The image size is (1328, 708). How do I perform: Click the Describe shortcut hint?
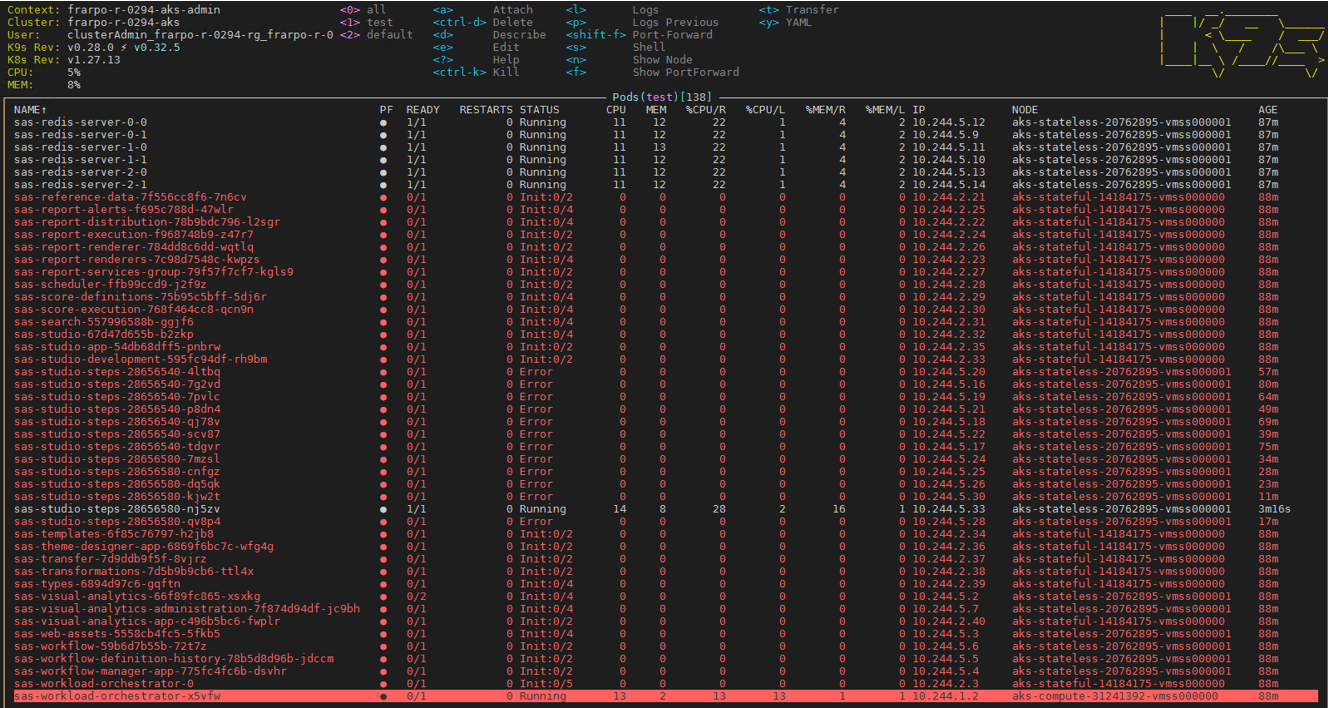click(519, 35)
